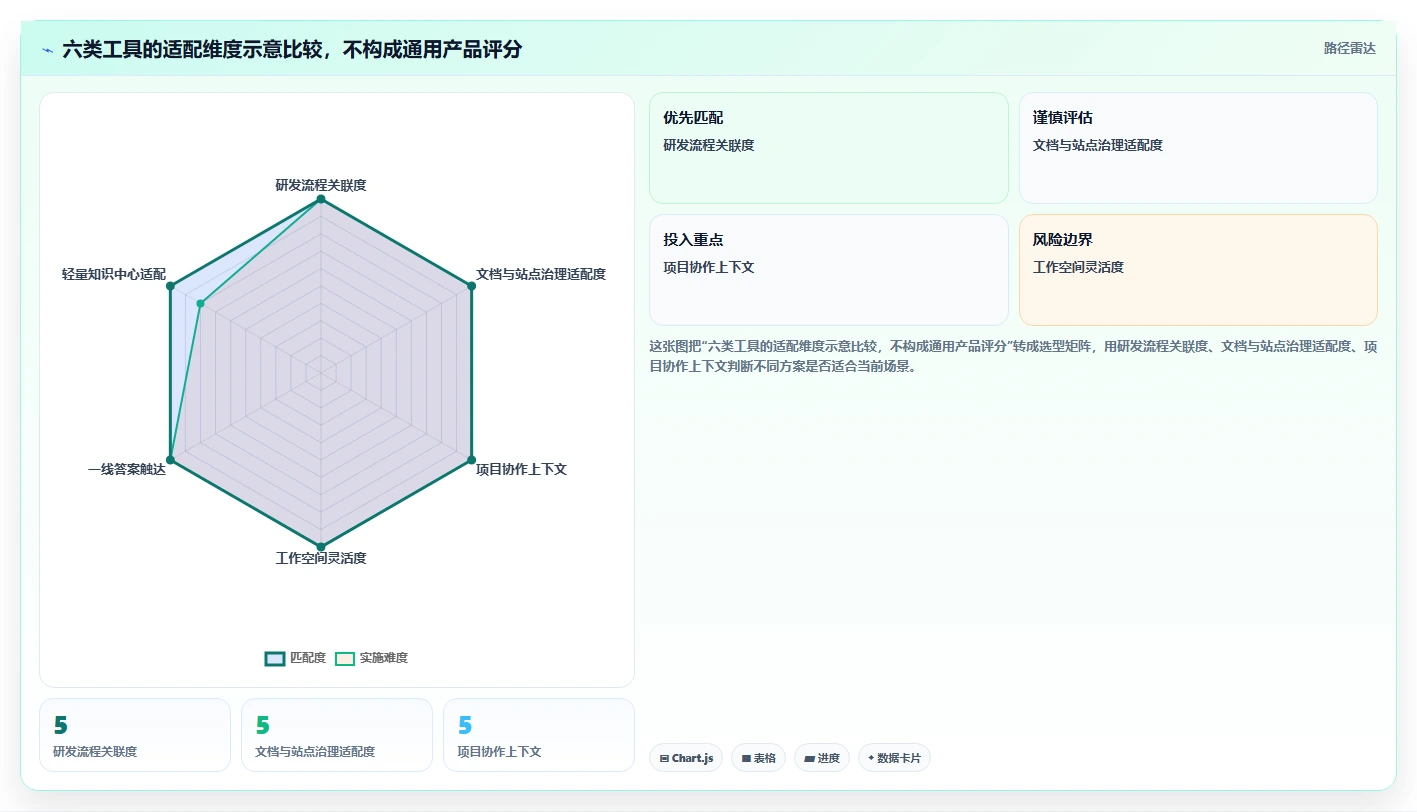Select the 文档与站点治理适配度 stat card
Image resolution: width=1417 pixels, height=812 pixels.
point(337,735)
